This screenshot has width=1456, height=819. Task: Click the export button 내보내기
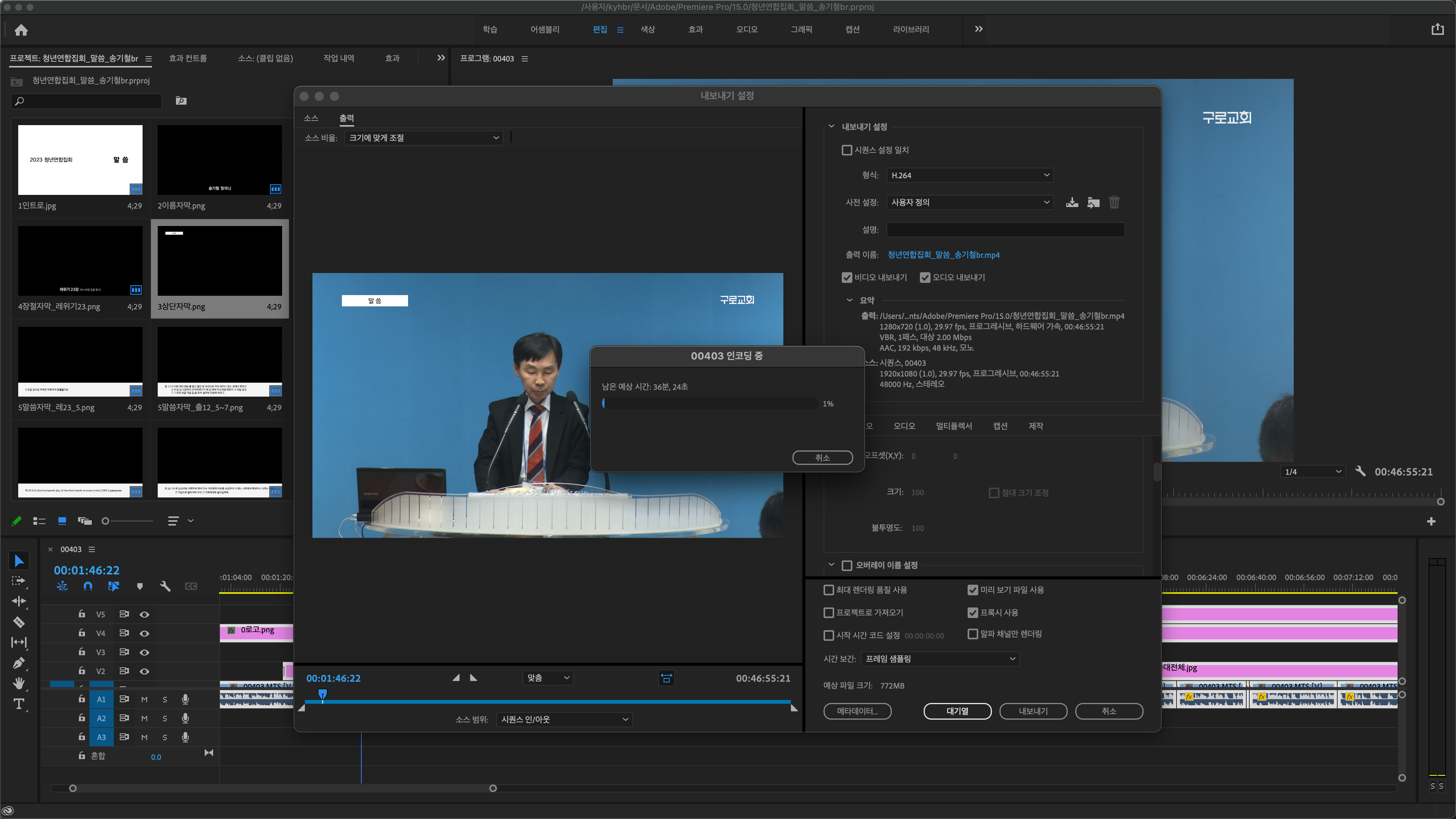[x=1033, y=711]
